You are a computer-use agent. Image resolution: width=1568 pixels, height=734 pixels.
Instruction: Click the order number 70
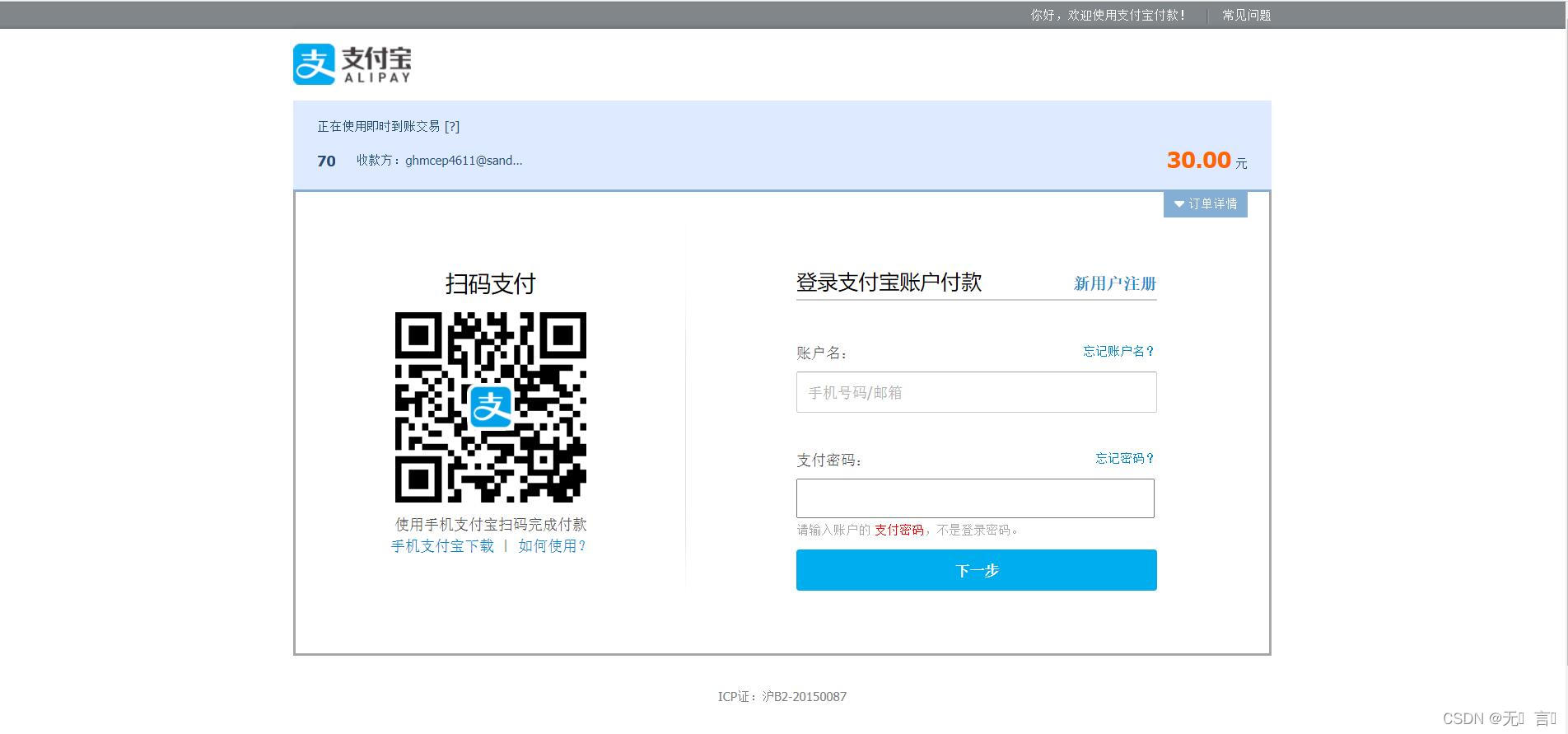click(x=326, y=161)
